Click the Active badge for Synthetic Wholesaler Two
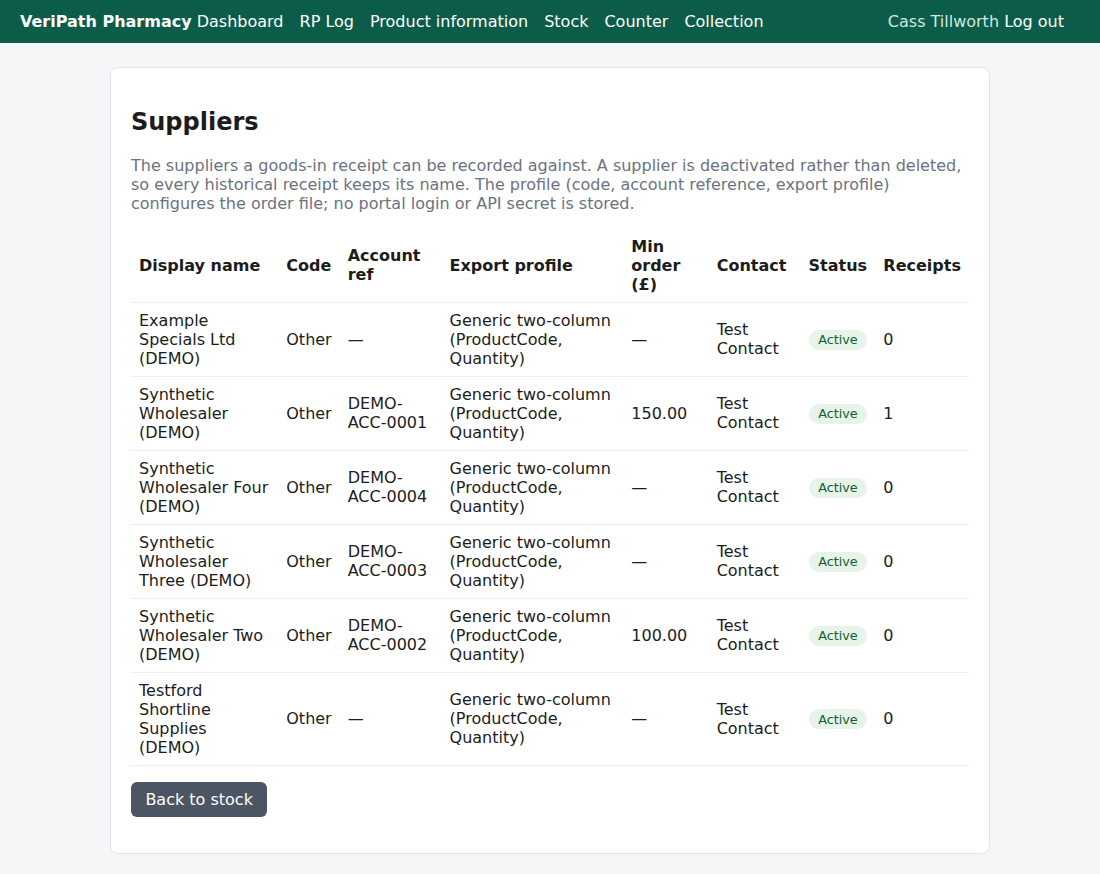 point(838,636)
